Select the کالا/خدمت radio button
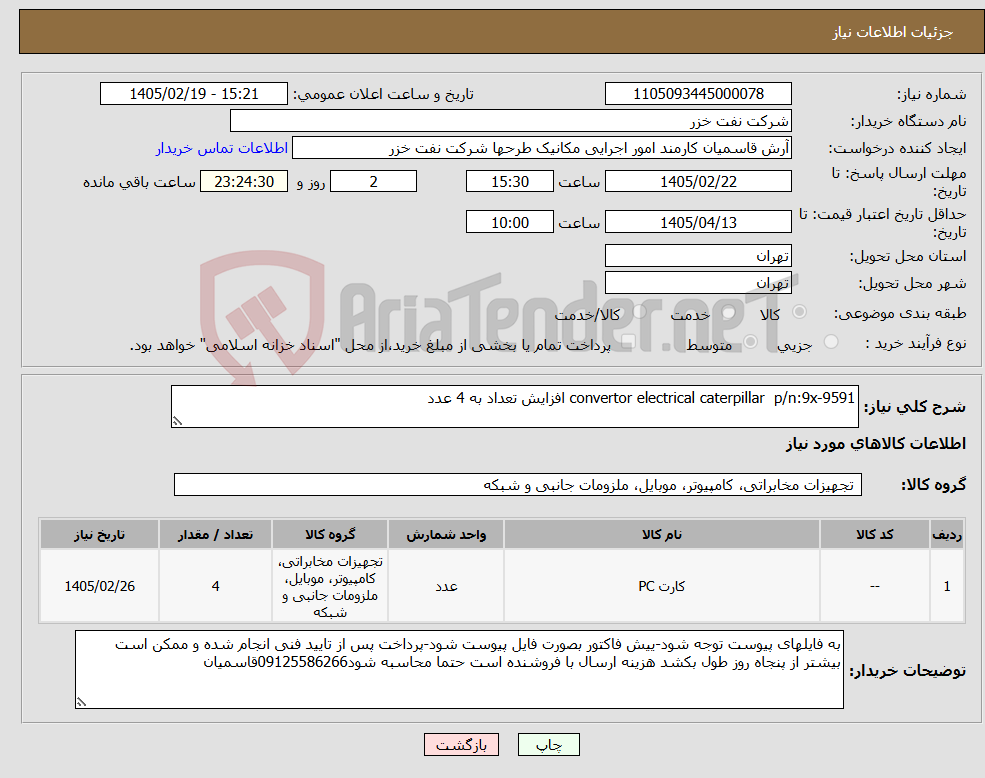Viewport: 985px width, 778px height. [639, 312]
